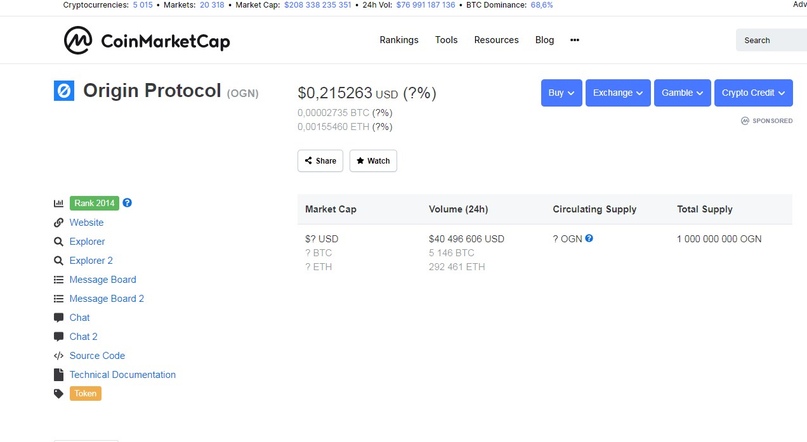Open the Source Code link

tap(97, 356)
